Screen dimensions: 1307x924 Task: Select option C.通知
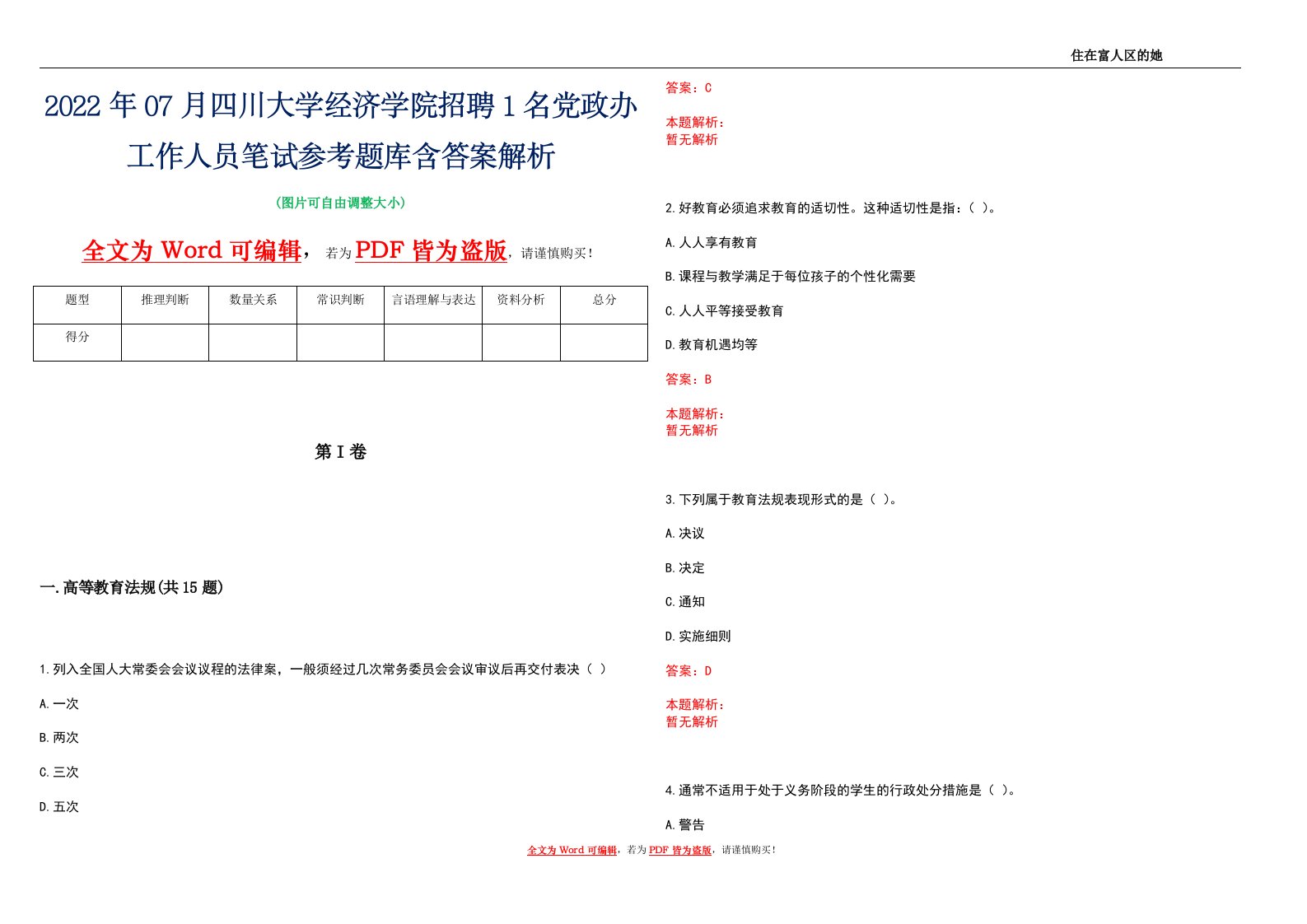(x=685, y=602)
